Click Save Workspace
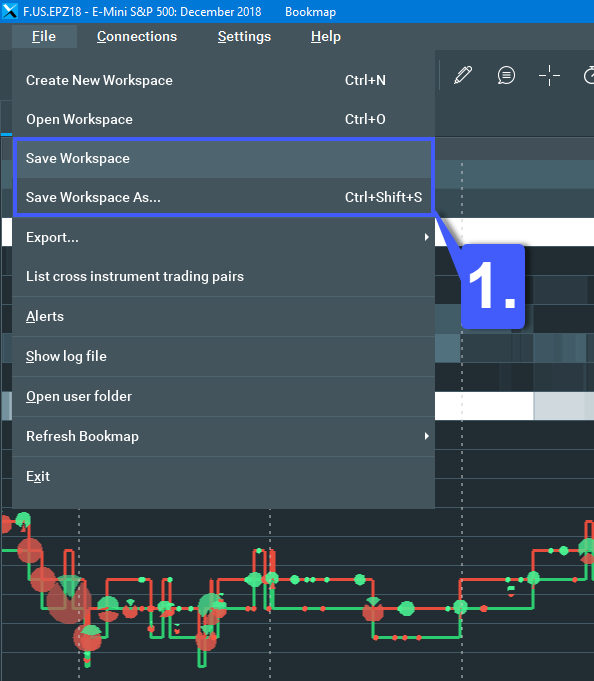Viewport: 594px width, 681px height. (224, 159)
